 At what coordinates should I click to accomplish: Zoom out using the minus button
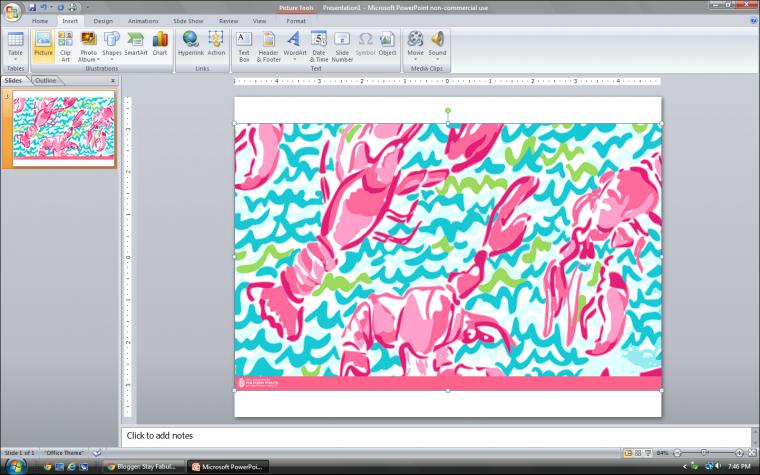coord(678,453)
